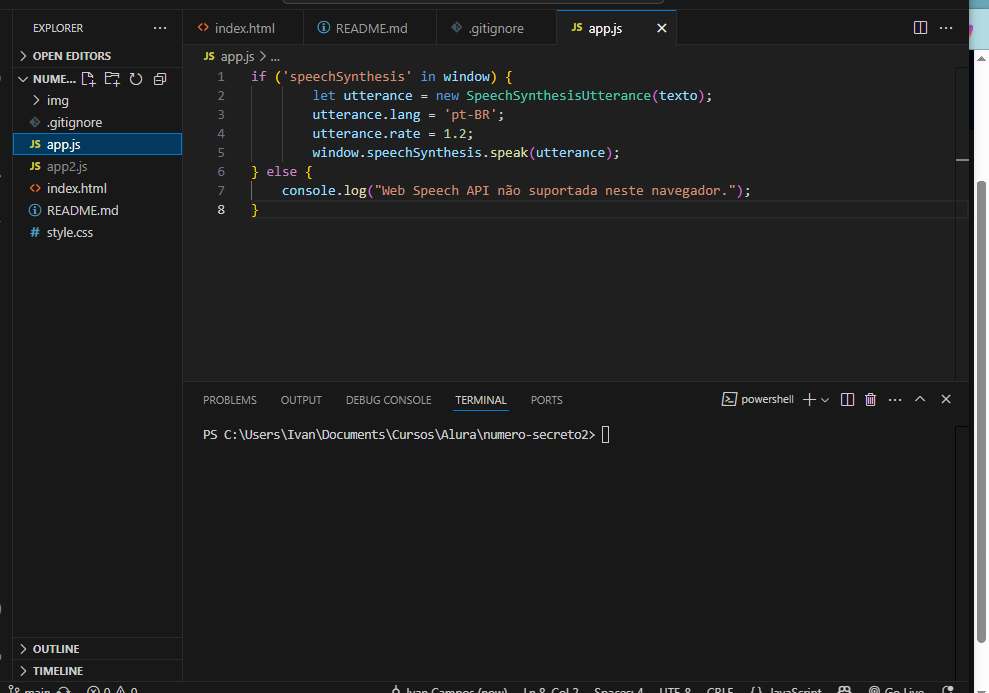Switch to the OUTPUT panel tab
Screen dimensions: 989x693
(x=301, y=400)
